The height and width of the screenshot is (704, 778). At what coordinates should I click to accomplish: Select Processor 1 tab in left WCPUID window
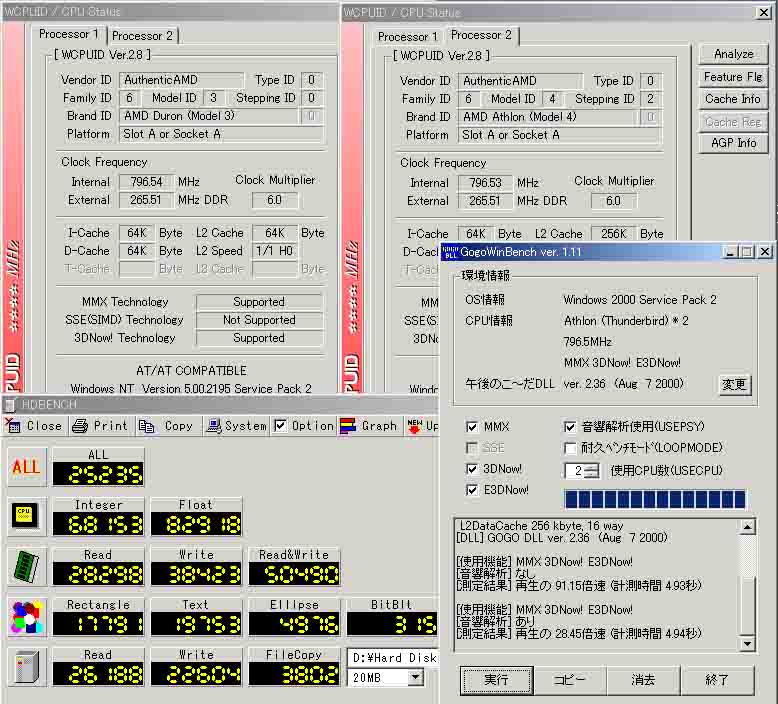point(69,34)
